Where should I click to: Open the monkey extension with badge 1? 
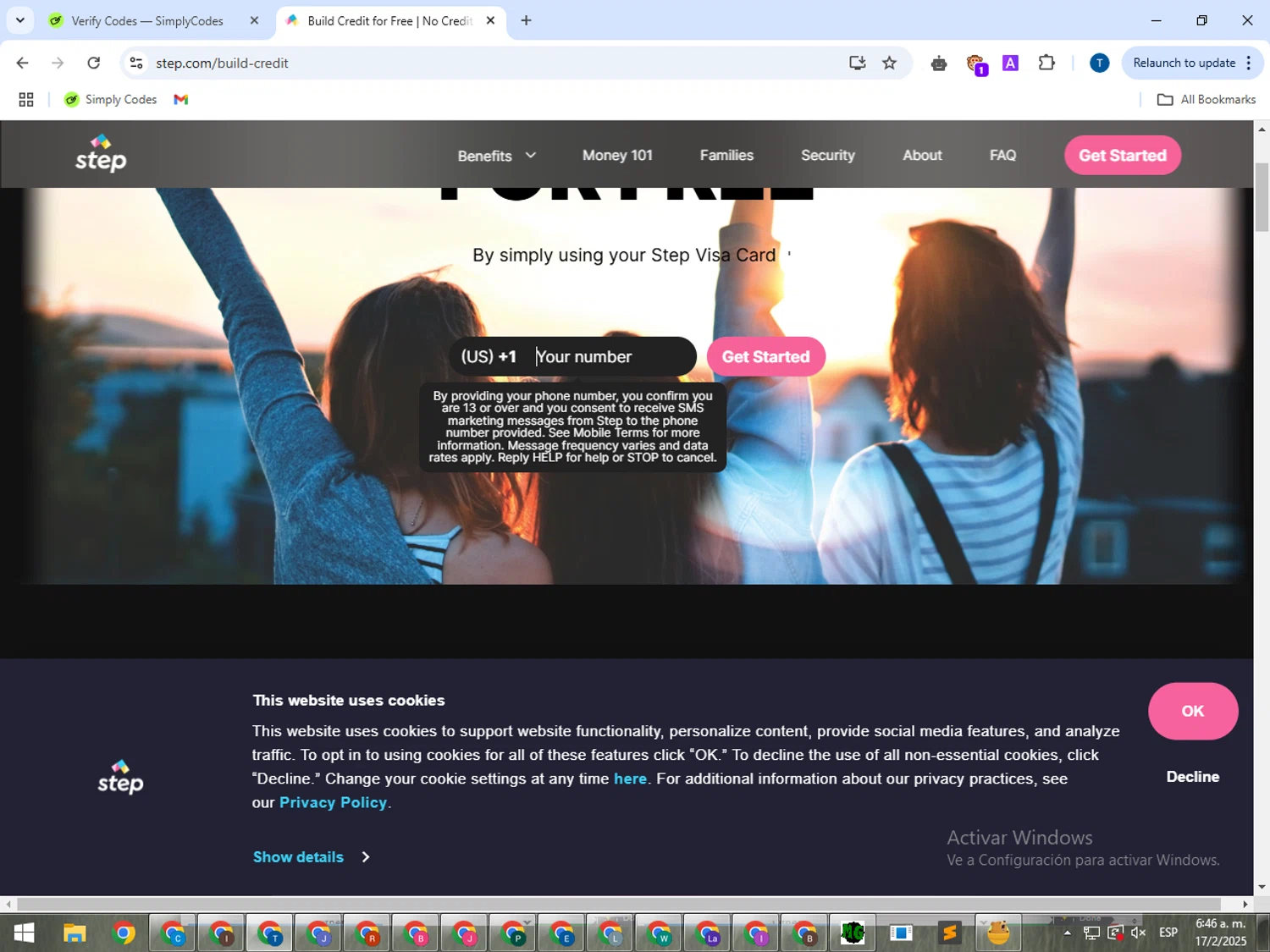point(975,64)
